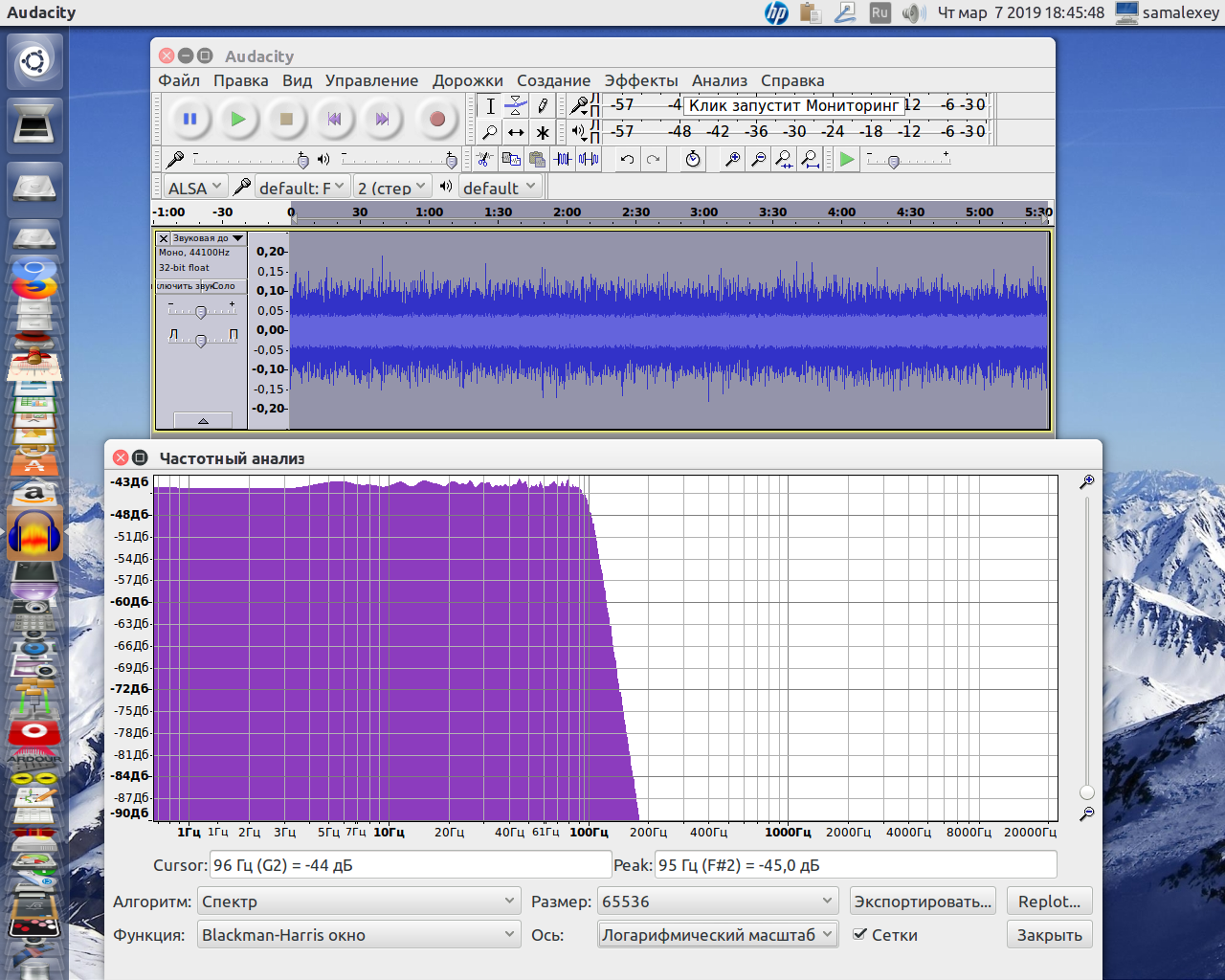
Task: Open the recording channels '2 (стер' dropdown
Action: point(391,188)
